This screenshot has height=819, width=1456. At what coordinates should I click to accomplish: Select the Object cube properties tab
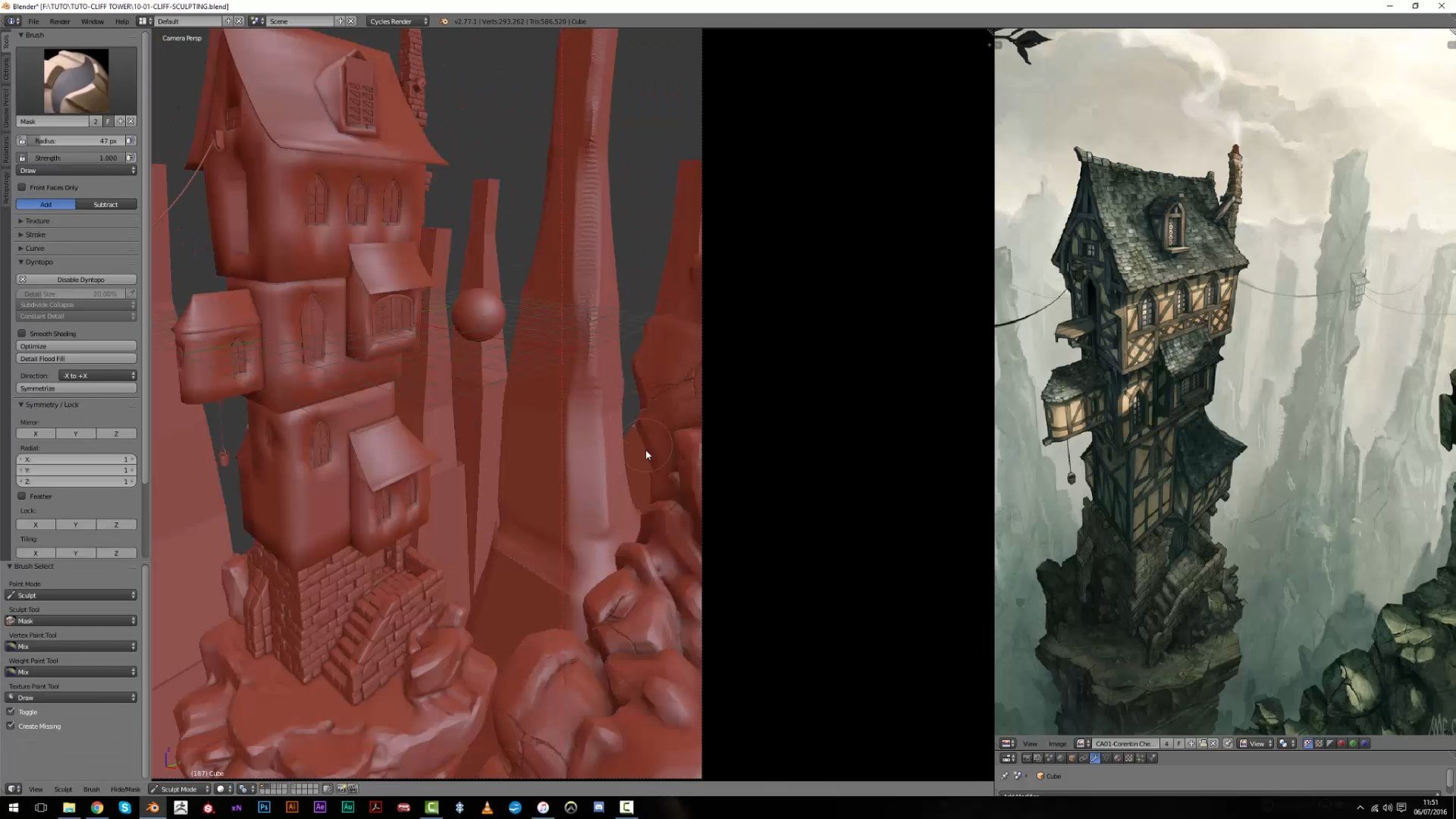1072,758
